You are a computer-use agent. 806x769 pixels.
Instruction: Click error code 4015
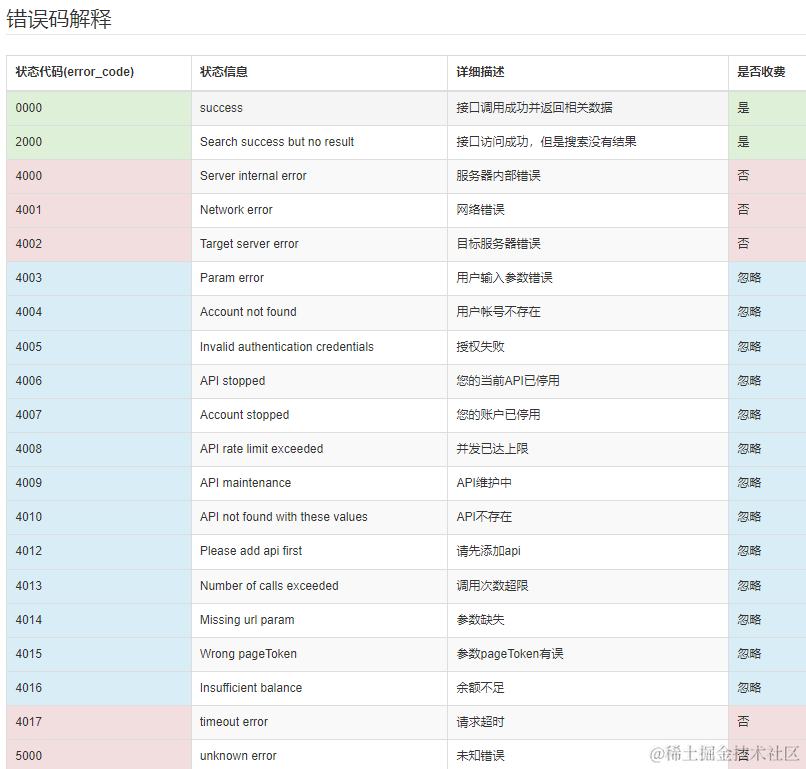point(29,653)
